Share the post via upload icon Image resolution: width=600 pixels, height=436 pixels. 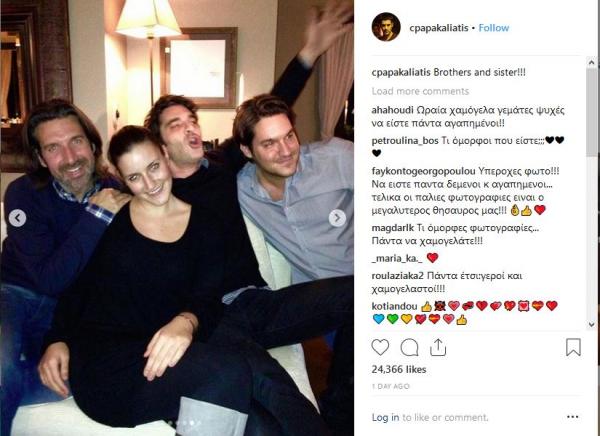438,347
